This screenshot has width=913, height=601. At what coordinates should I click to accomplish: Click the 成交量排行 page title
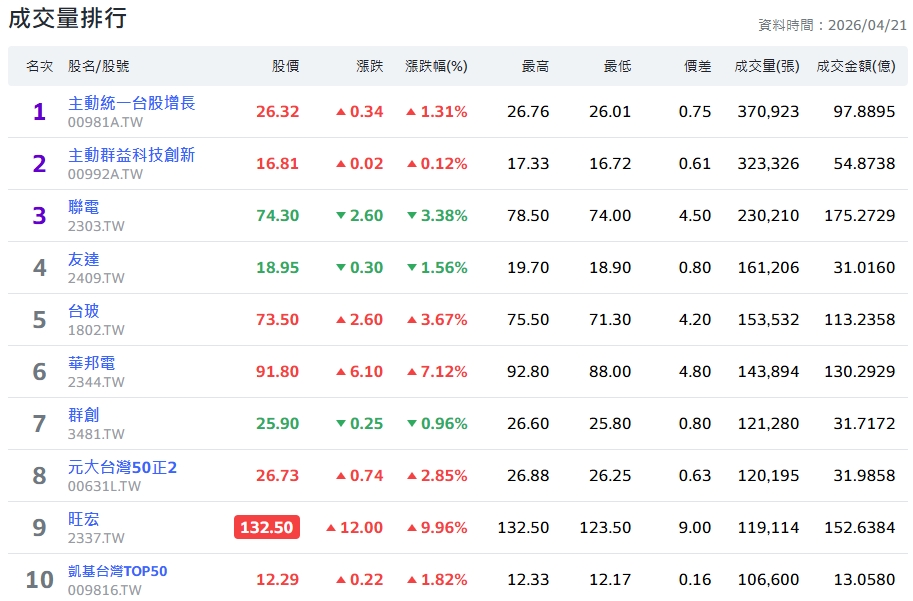67,18
